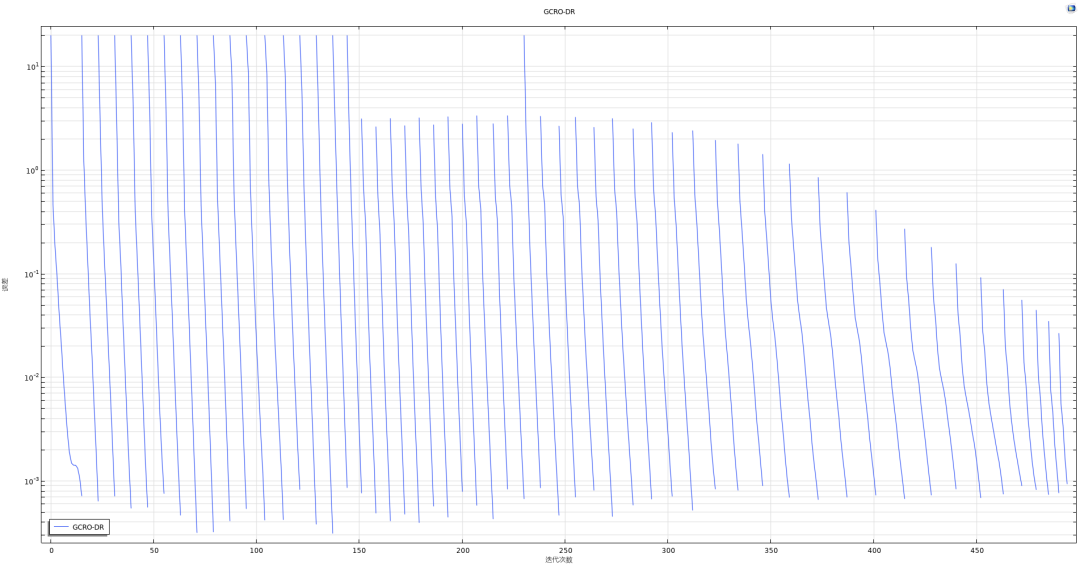Click the y-axis tick label 10^0
Viewport: 1080px width, 566px height.
point(32,171)
